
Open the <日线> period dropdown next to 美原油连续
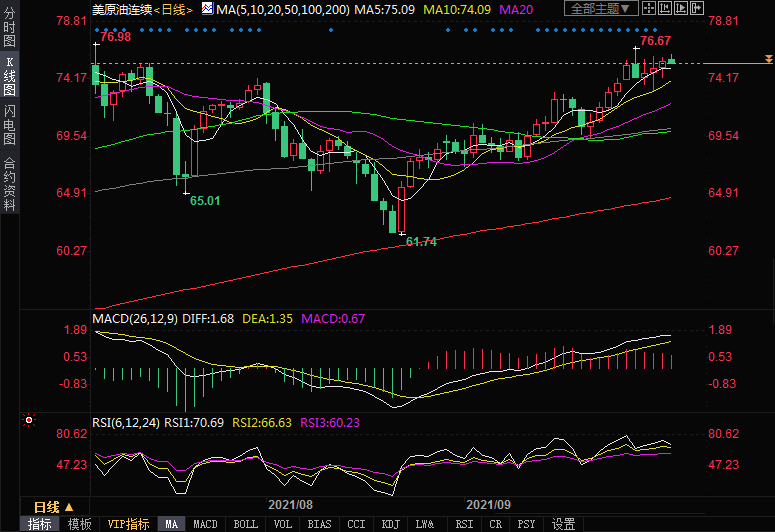coord(175,9)
